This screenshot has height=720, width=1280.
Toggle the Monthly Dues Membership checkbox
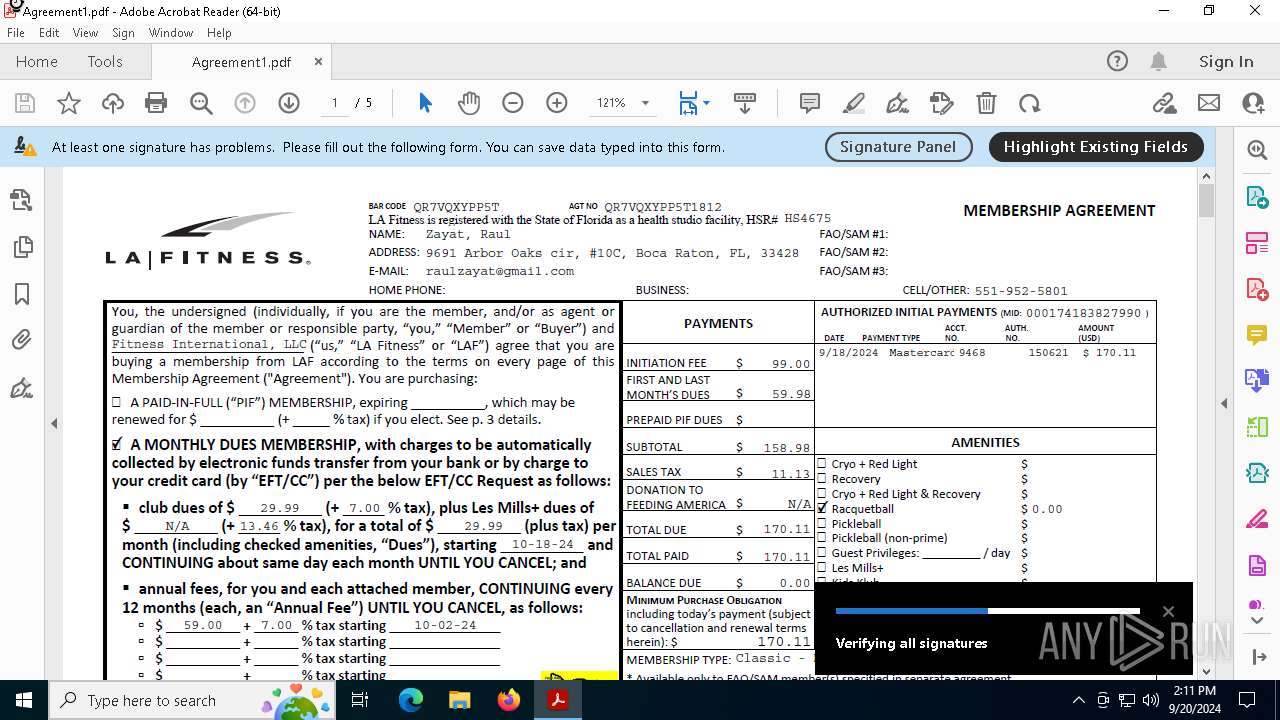point(117,444)
